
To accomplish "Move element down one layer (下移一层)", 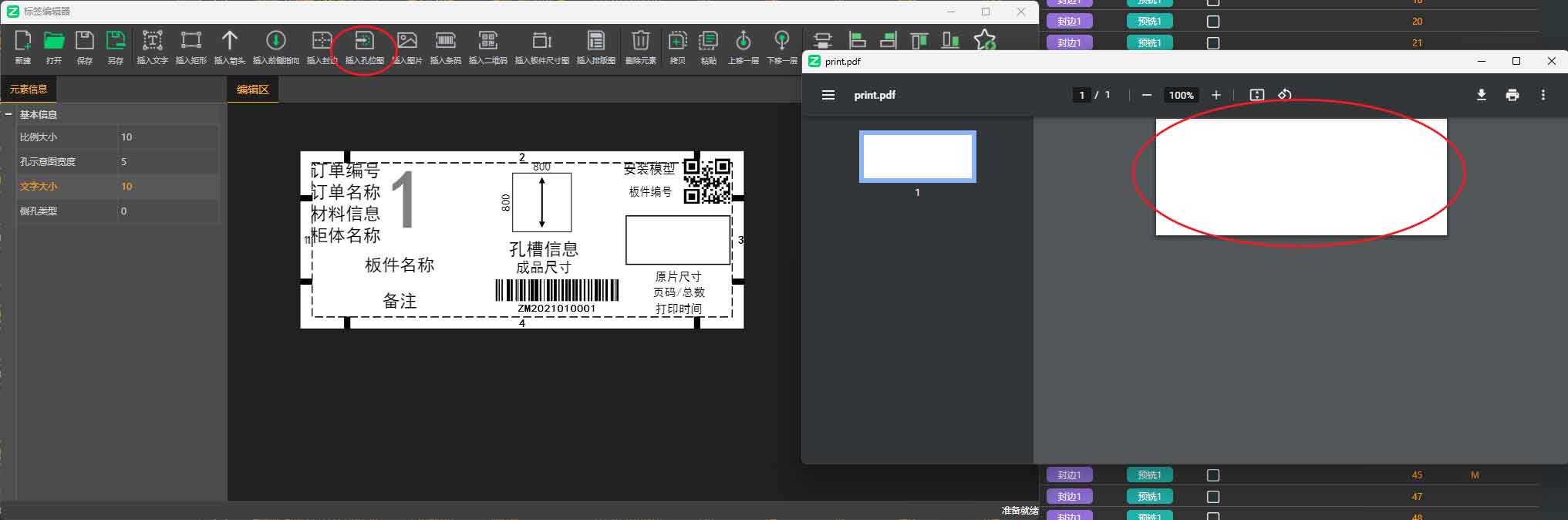I will [782, 46].
